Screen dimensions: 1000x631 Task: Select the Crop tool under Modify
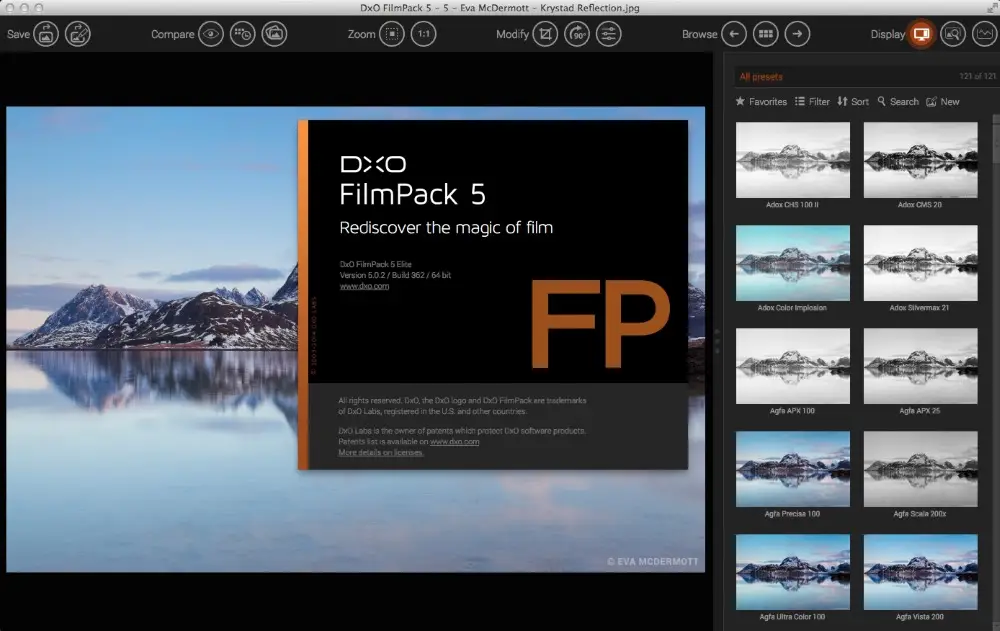545,34
